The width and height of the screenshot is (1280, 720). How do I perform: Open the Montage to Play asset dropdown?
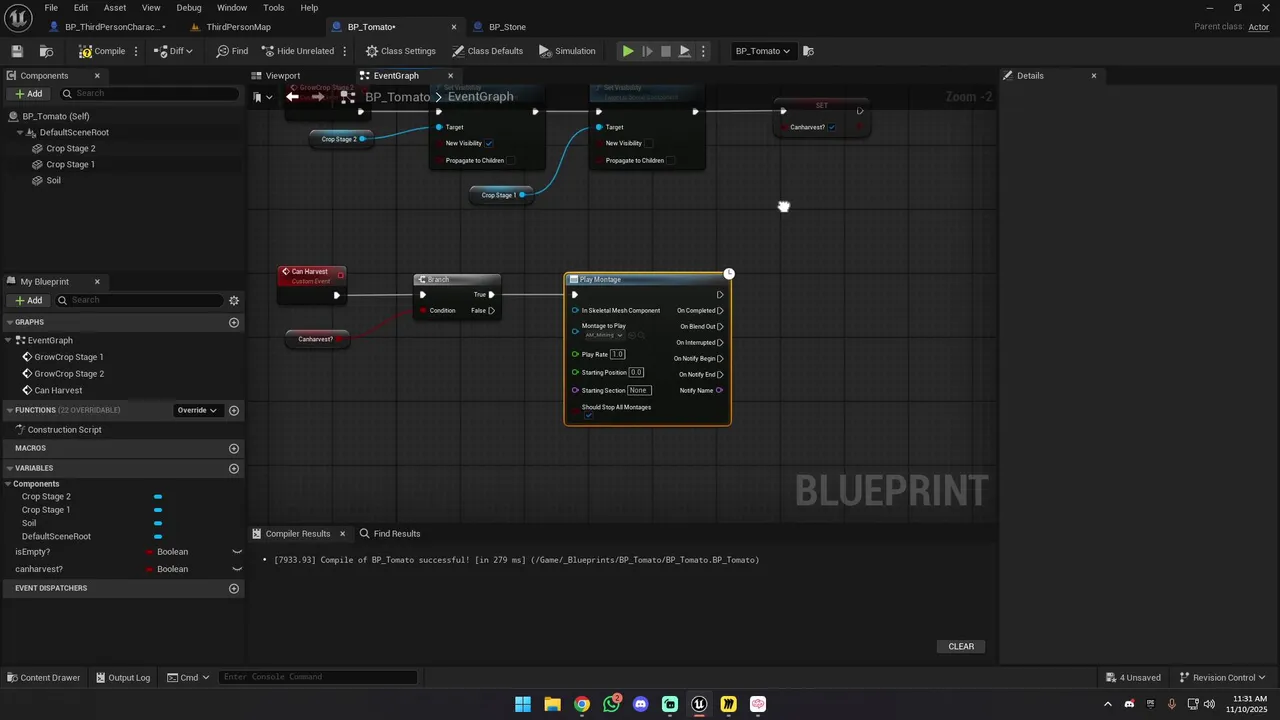[x=604, y=335]
